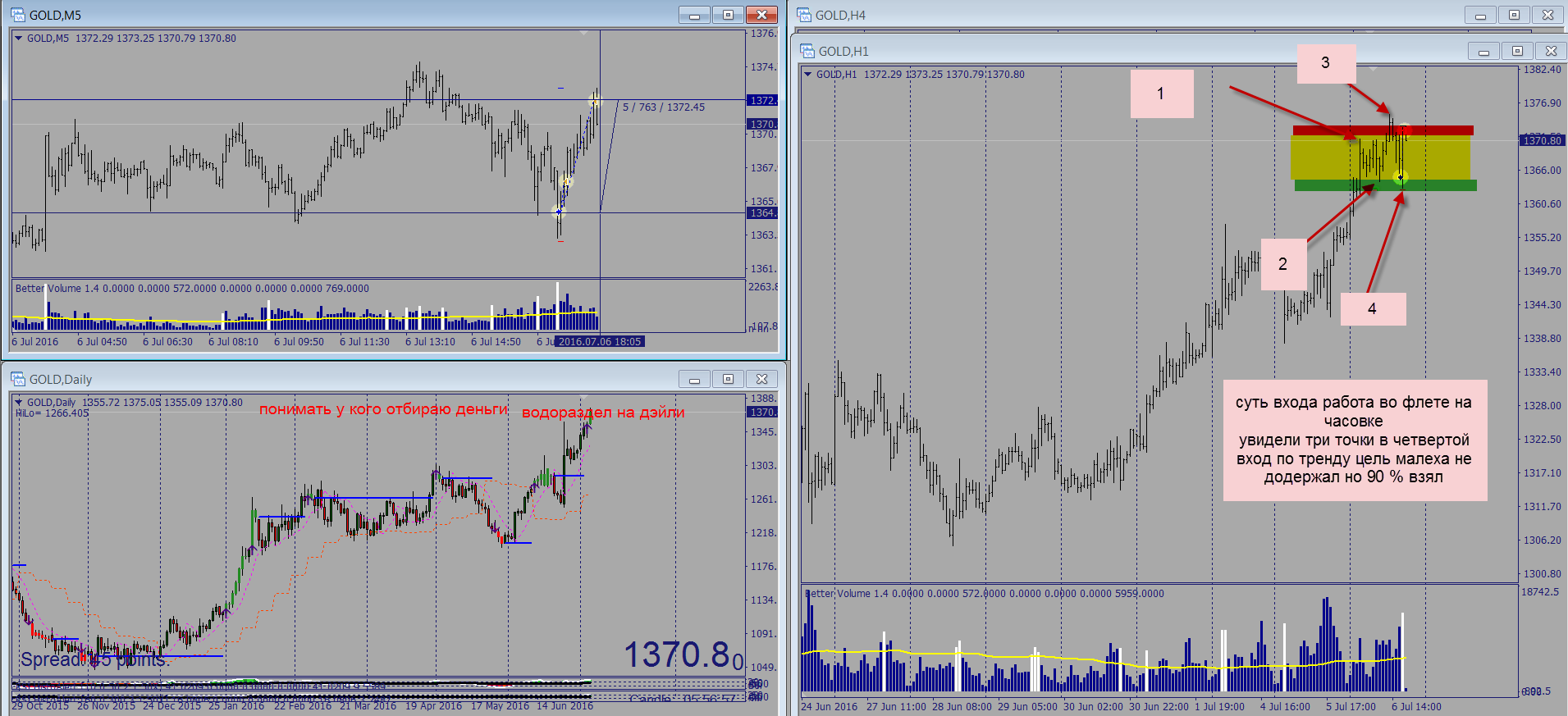Open the triangle menu beside GOLD,M5 quote line

19,38
